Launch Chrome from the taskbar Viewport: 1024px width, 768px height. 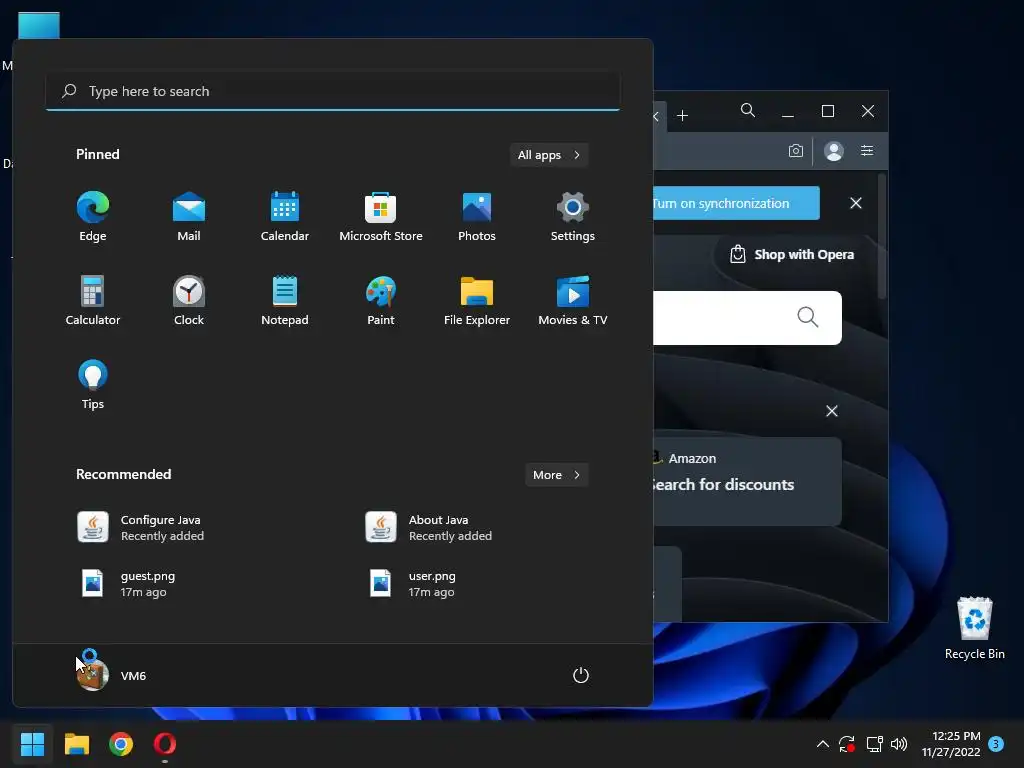(x=121, y=744)
